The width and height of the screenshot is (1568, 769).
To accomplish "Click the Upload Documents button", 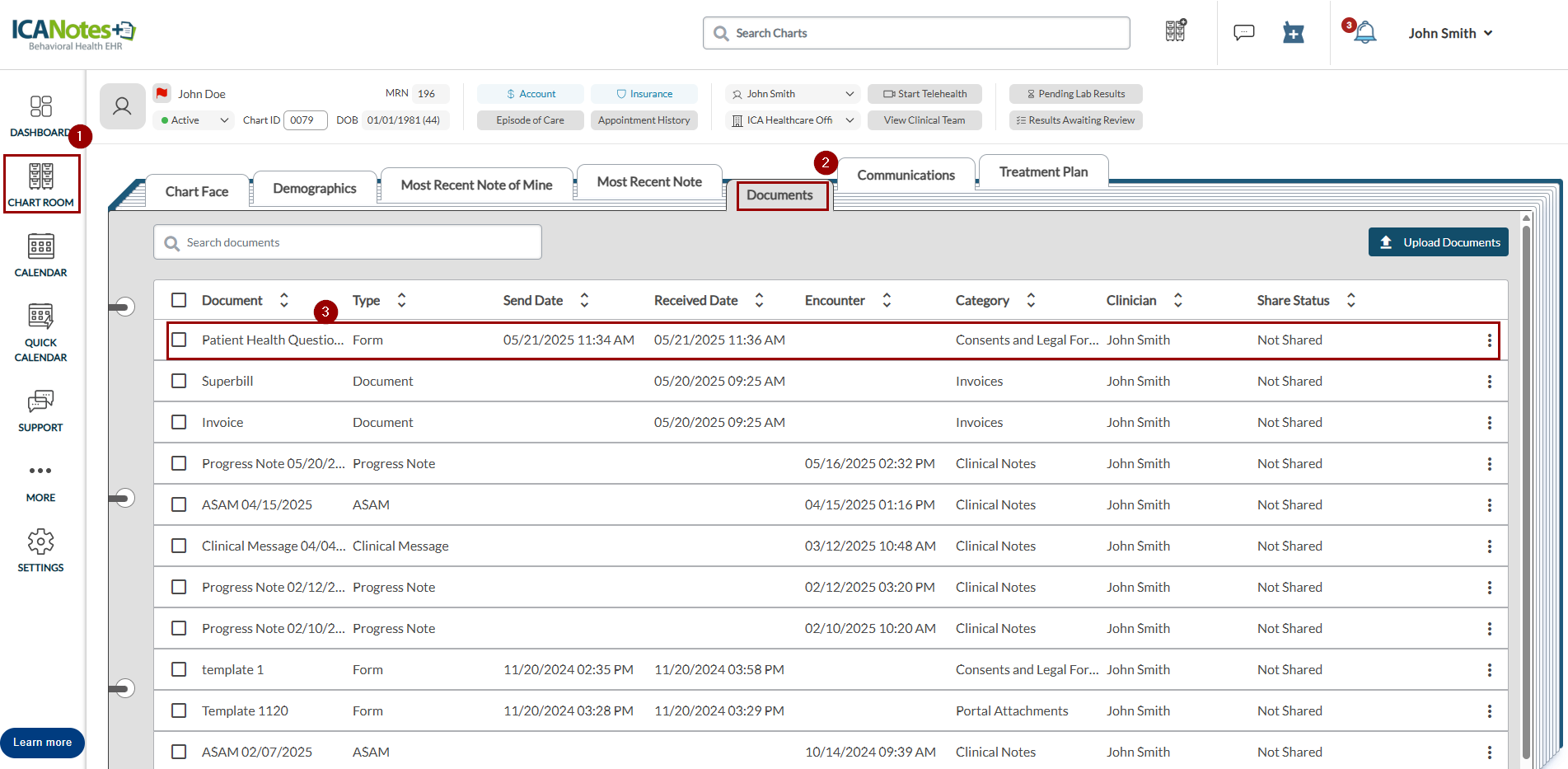I will tap(1438, 242).
